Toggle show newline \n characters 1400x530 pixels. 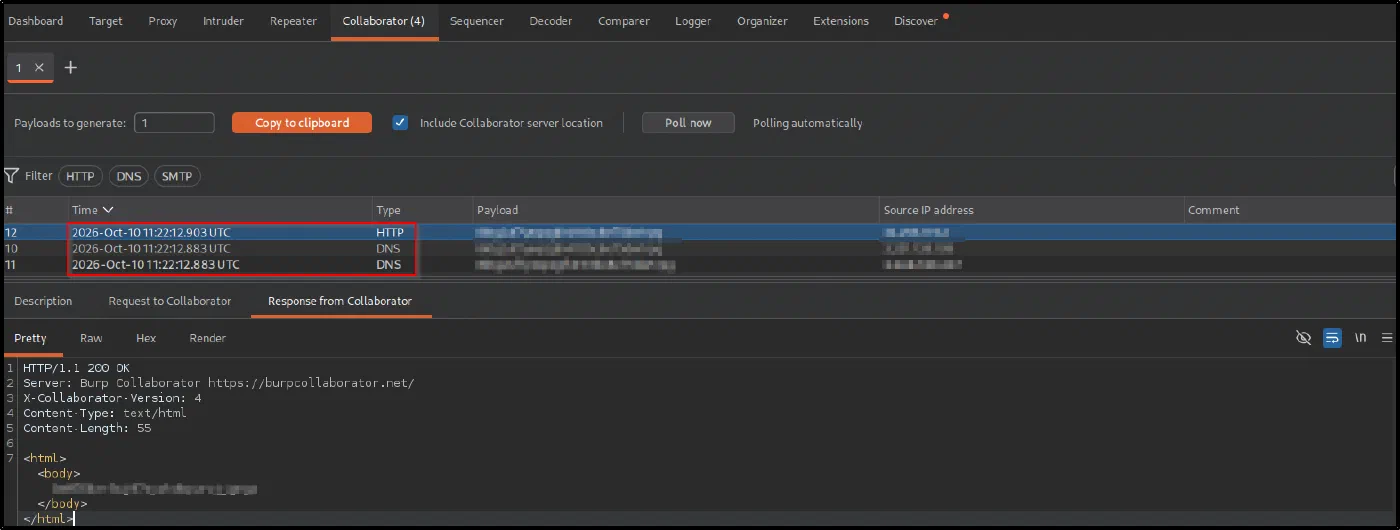(x=1361, y=338)
